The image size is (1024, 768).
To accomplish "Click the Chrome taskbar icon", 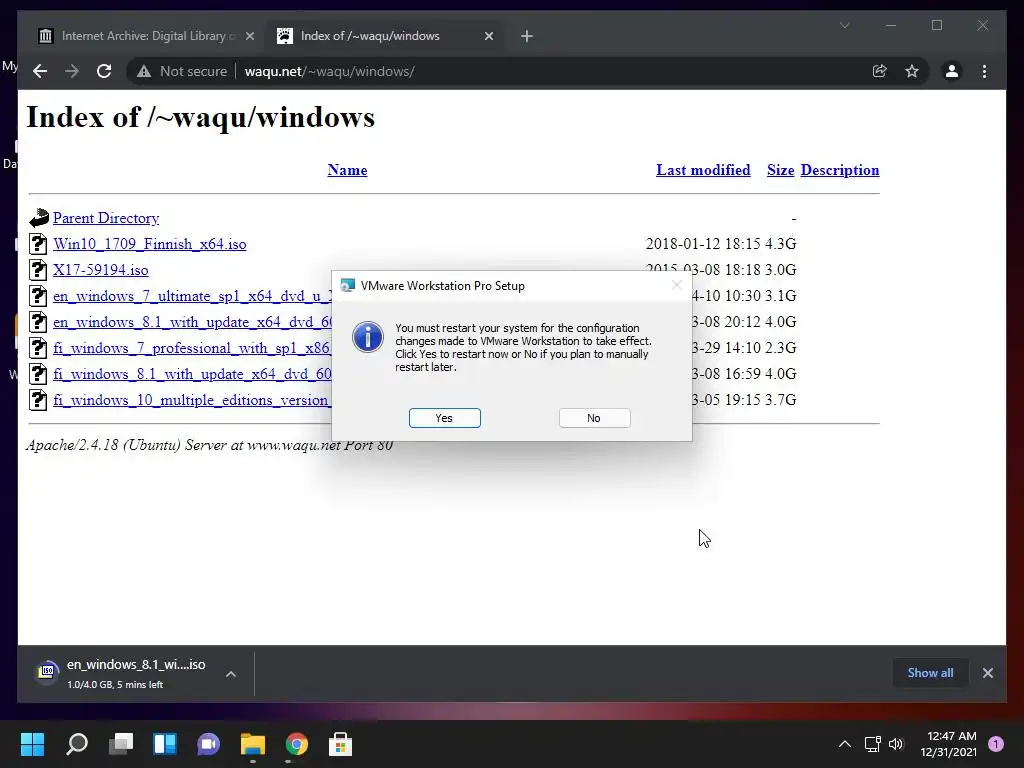I will [x=296, y=744].
